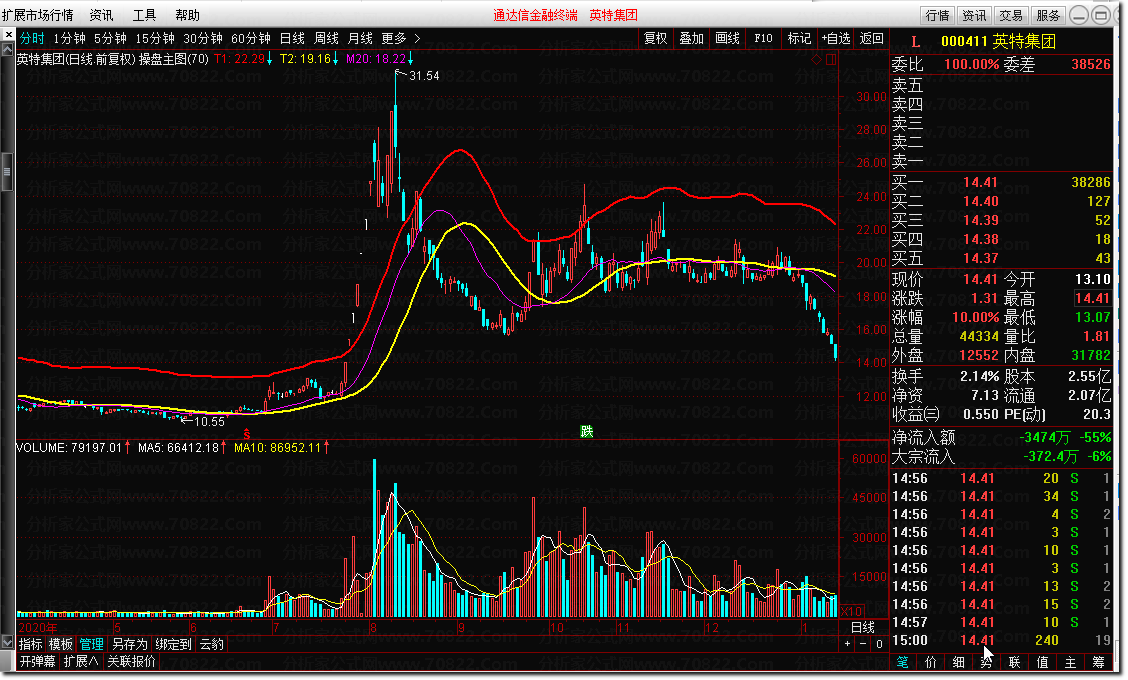Switch to the 分时 intraday chart

pyautogui.click(x=32, y=38)
